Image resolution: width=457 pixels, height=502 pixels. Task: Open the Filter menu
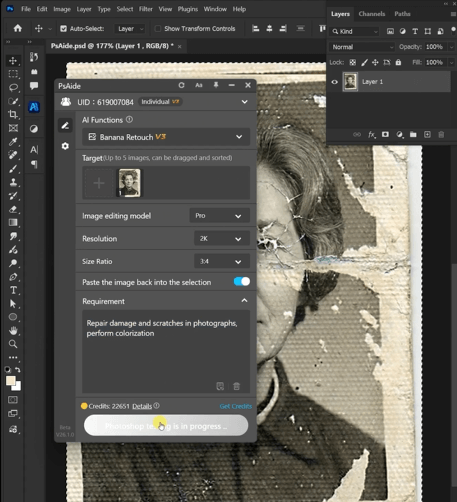[x=146, y=9]
